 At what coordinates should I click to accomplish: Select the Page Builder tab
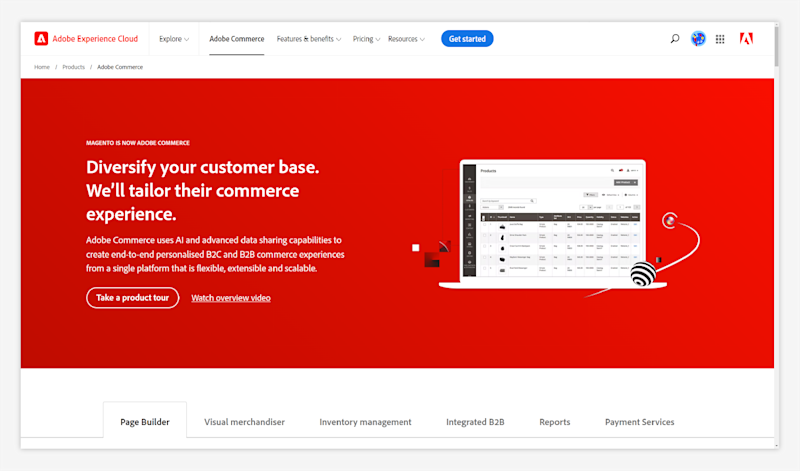click(145, 422)
